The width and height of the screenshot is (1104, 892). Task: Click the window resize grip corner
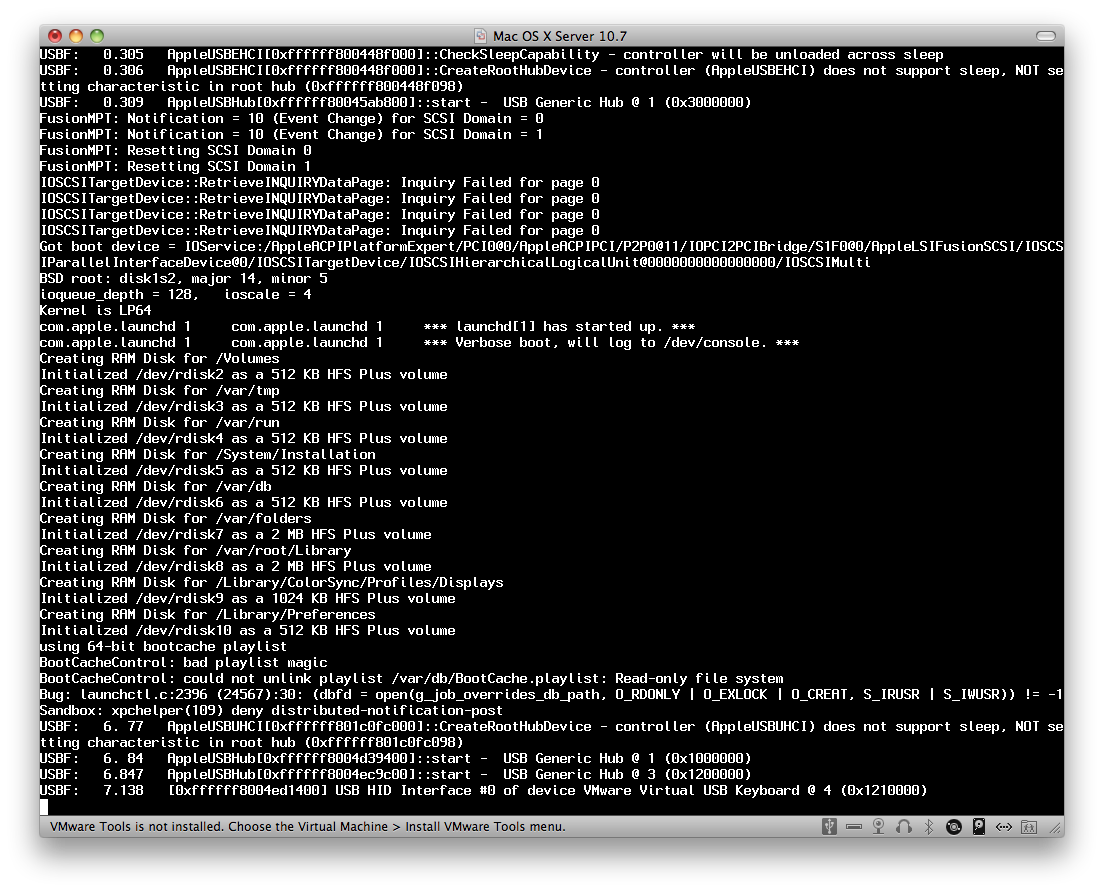click(1056, 829)
